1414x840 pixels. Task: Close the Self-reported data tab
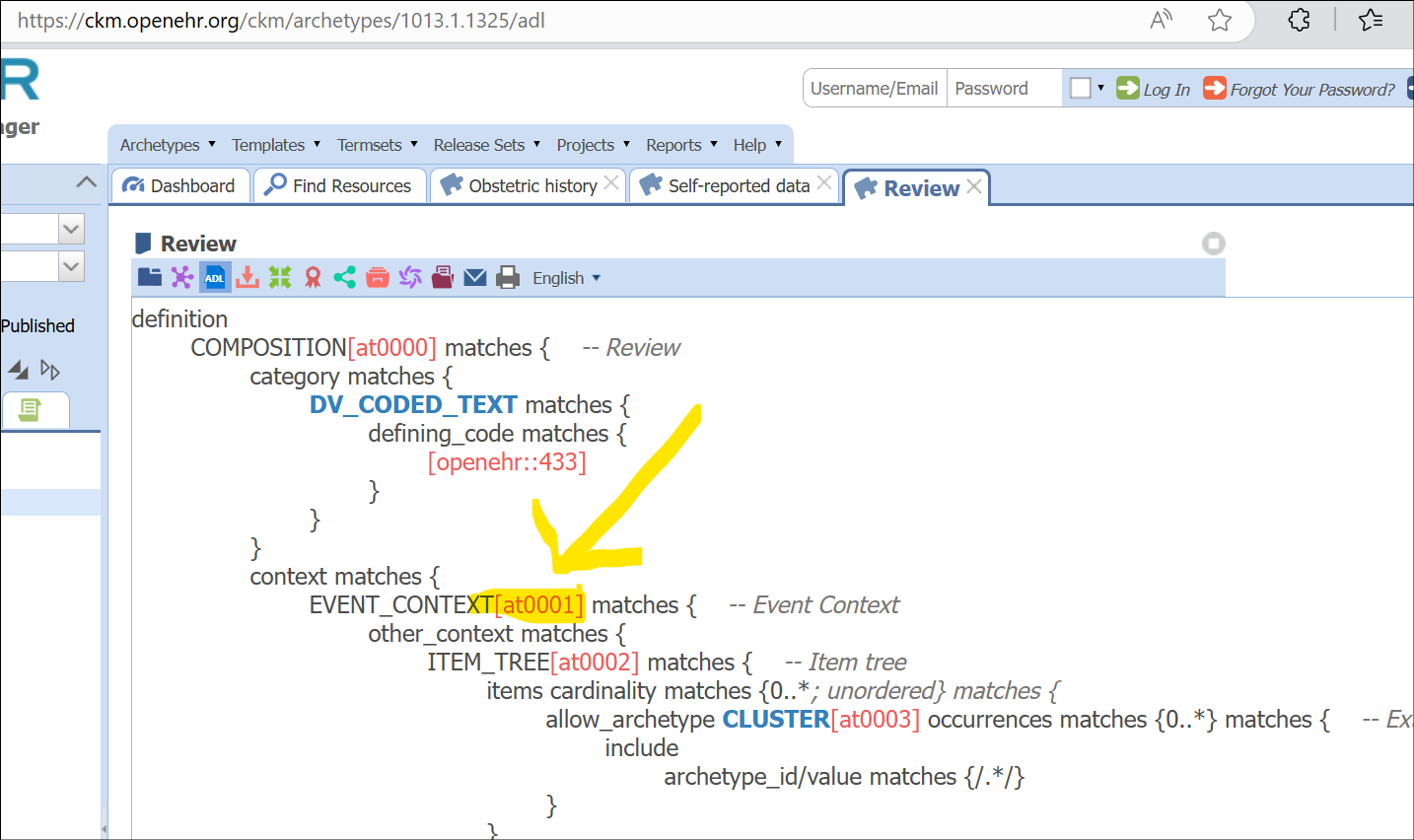click(824, 183)
